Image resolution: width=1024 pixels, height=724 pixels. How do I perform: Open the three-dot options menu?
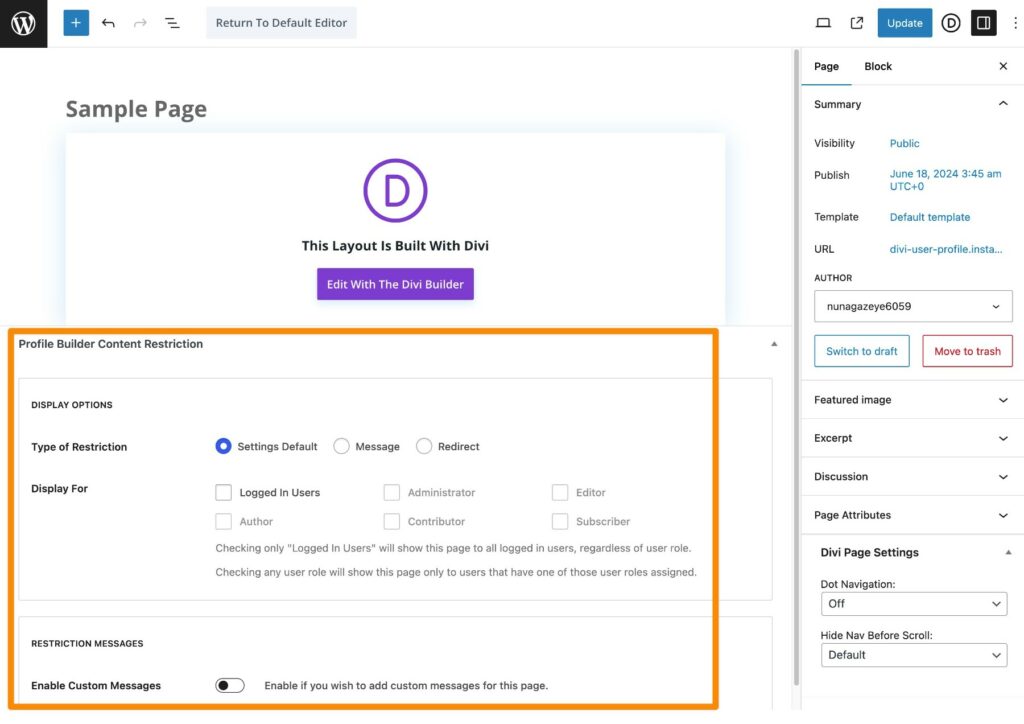tap(1015, 23)
